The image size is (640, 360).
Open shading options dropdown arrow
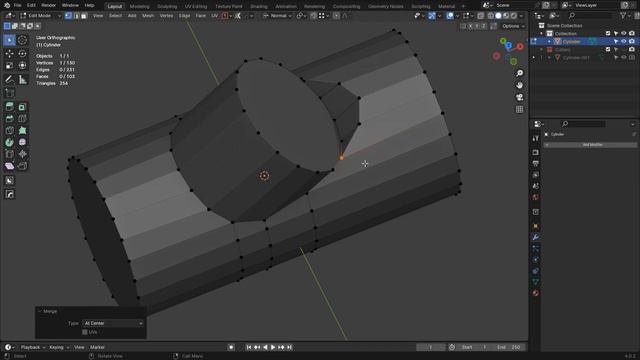[x=521, y=16]
